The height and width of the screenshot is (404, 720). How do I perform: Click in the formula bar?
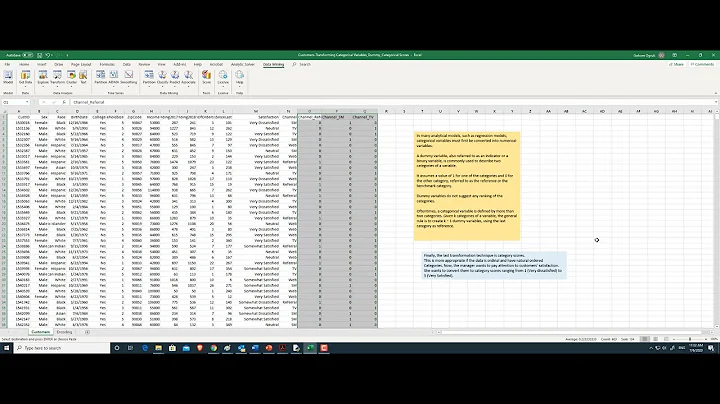click(x=393, y=102)
